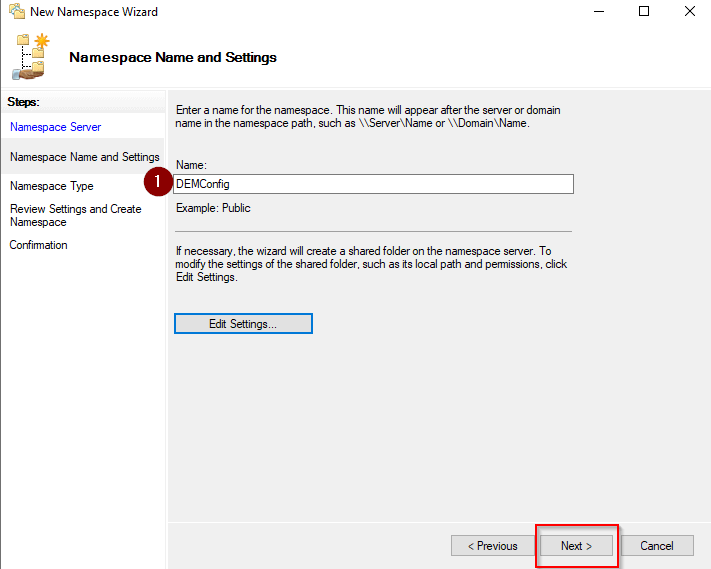The image size is (711, 569).
Task: Minimize the New Namespace Wizard window
Action: (598, 12)
